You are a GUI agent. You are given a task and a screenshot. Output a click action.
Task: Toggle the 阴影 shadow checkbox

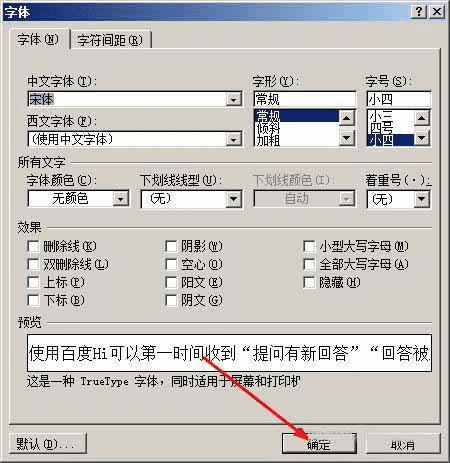(171, 247)
